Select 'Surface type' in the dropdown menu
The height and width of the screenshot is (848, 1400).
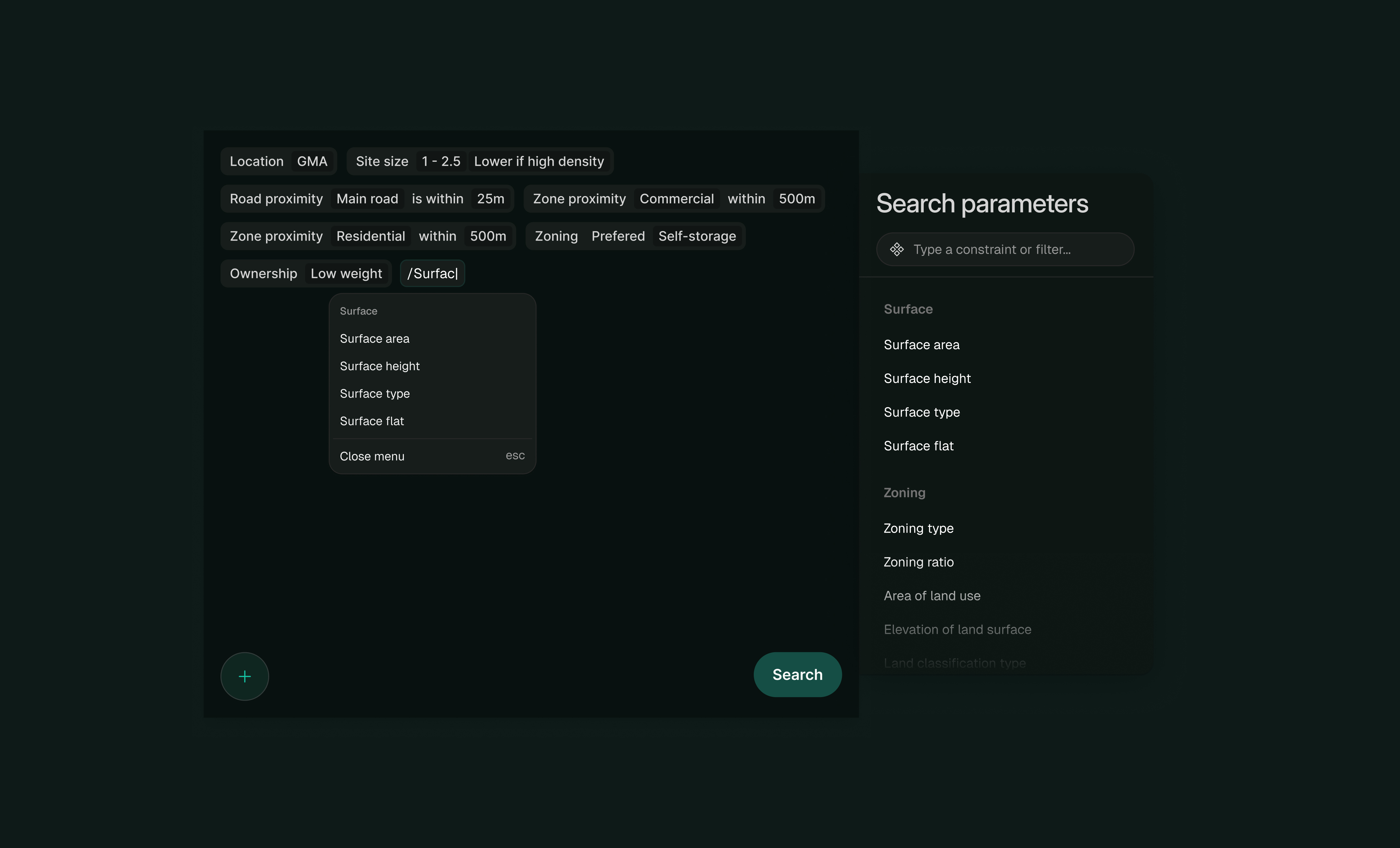[432, 393]
